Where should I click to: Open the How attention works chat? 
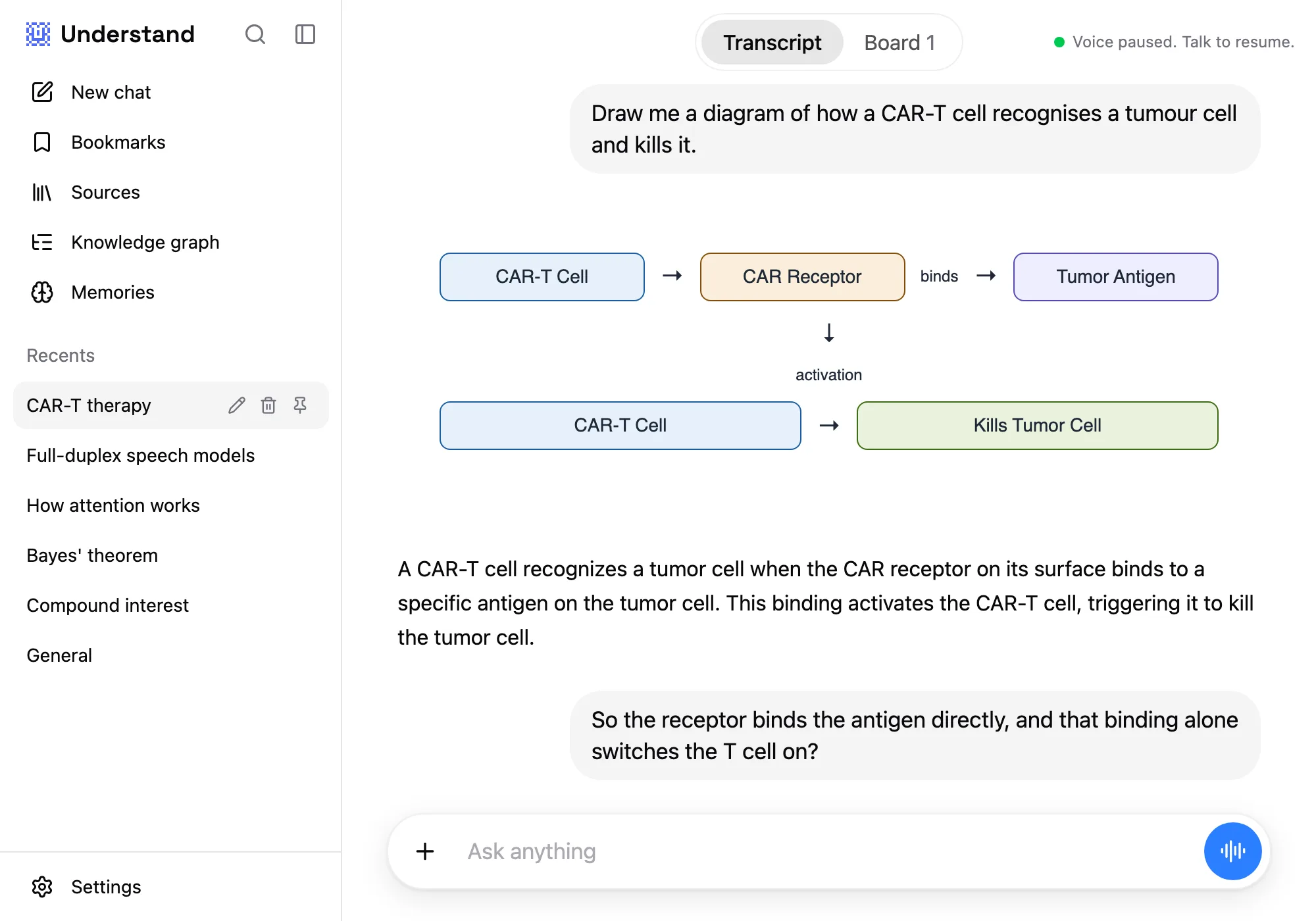point(171,505)
